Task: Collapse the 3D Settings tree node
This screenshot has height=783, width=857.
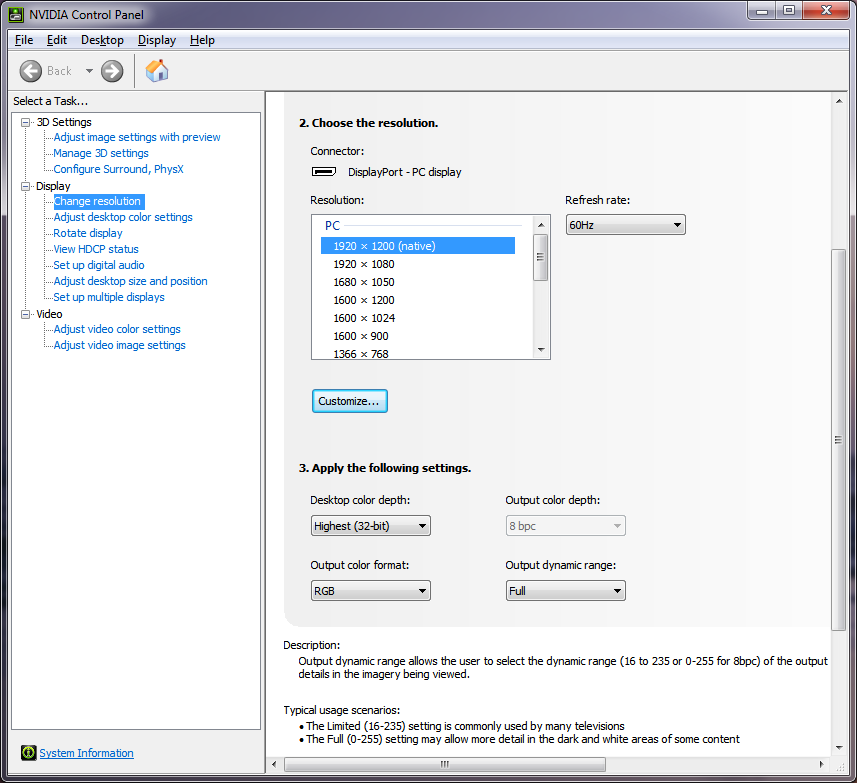Action: [x=26, y=122]
